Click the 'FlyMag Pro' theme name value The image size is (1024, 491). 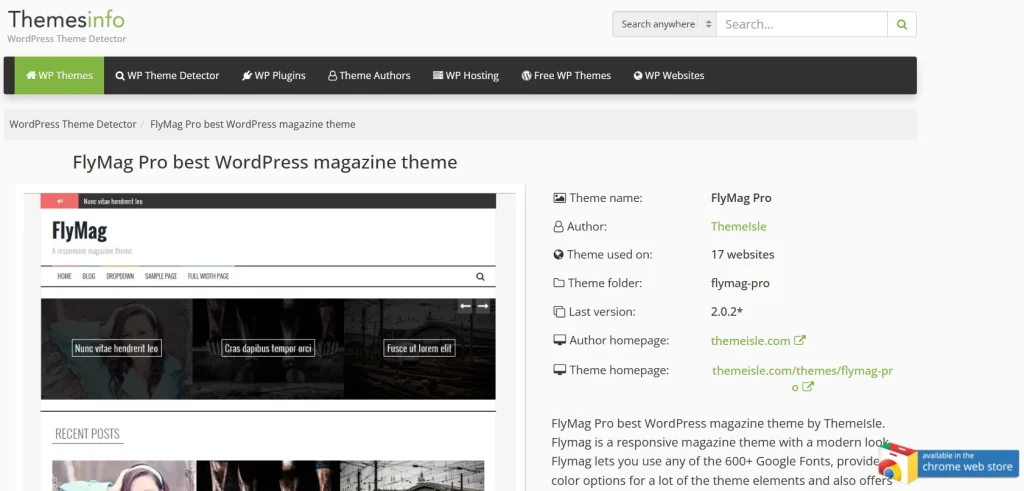[741, 198]
